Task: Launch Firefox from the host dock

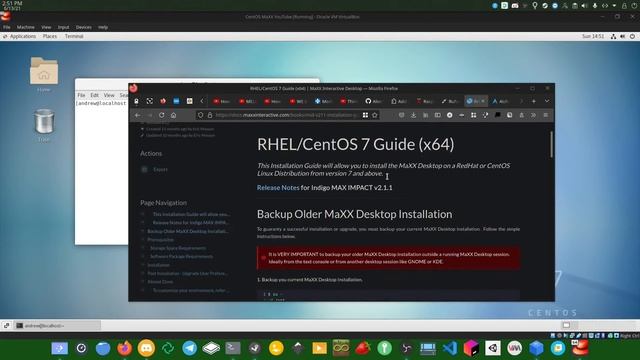Action: (x=124, y=348)
